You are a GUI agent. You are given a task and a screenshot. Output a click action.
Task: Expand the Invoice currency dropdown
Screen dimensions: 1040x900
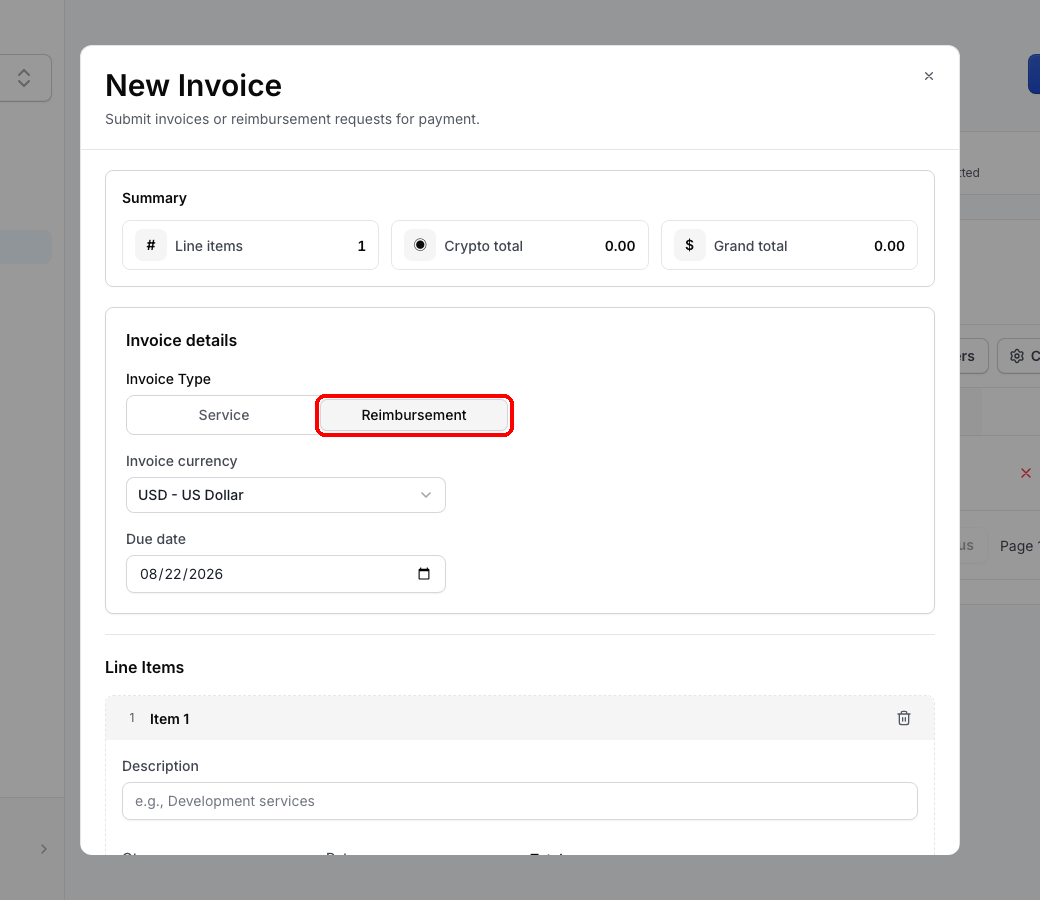click(x=286, y=495)
